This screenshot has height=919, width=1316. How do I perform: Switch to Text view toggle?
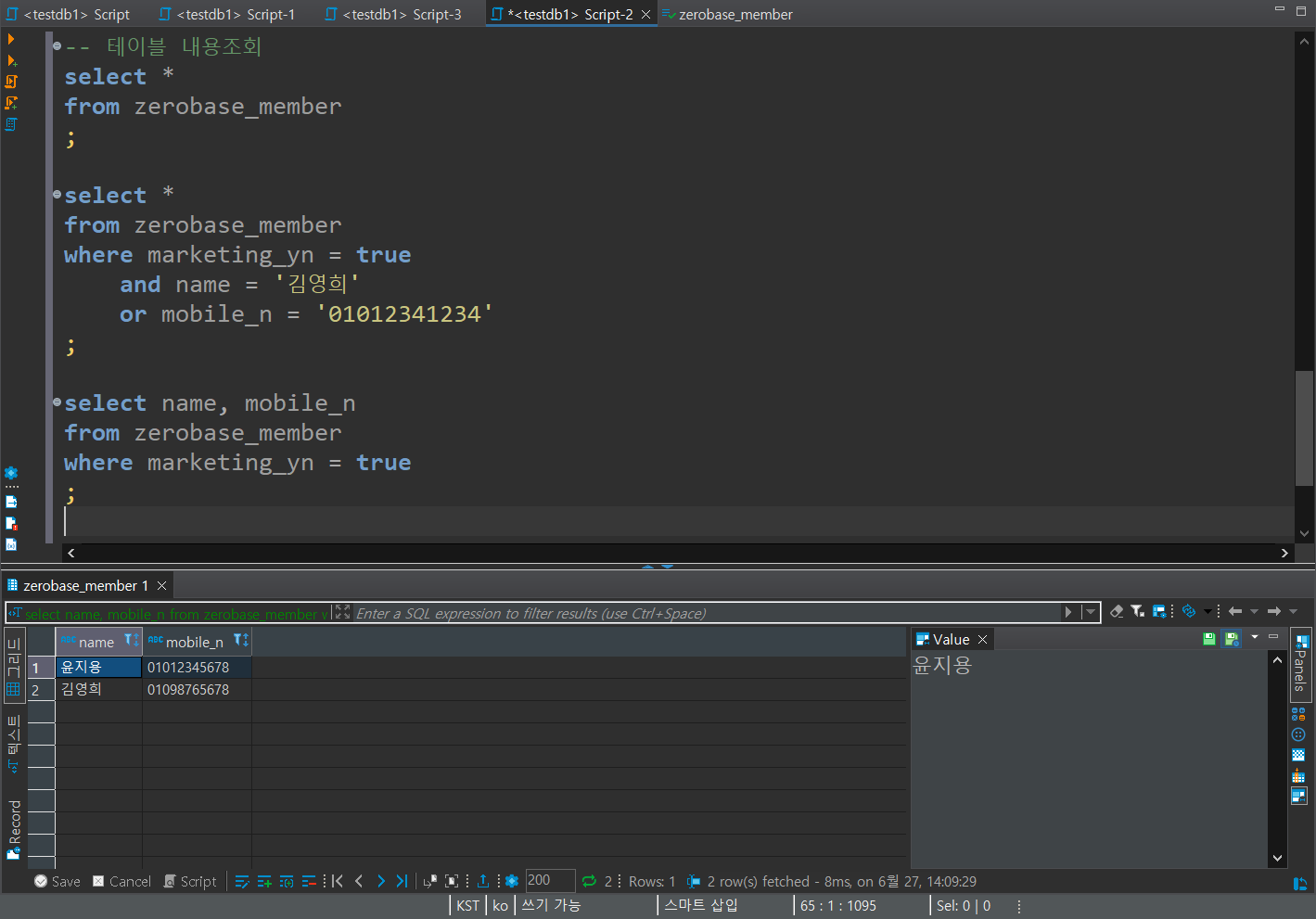(x=14, y=744)
